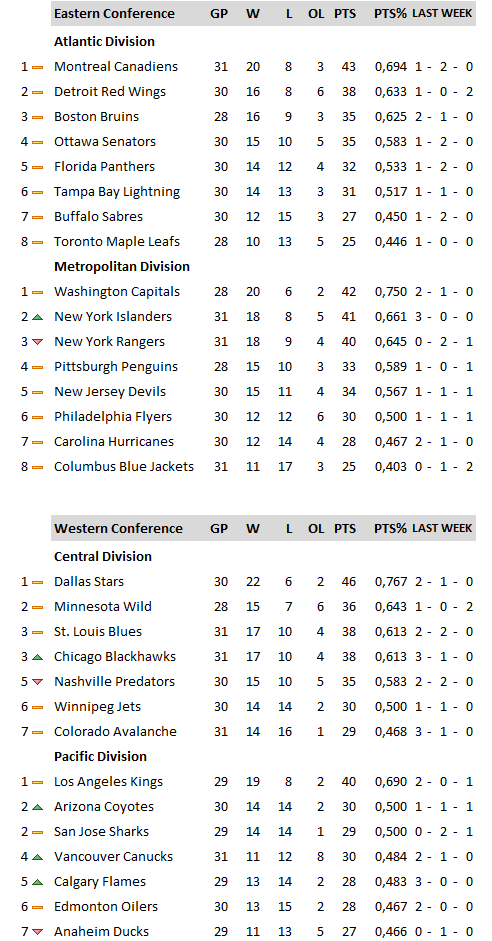Click green up arrow beside Calgary Flames

pos(37,882)
